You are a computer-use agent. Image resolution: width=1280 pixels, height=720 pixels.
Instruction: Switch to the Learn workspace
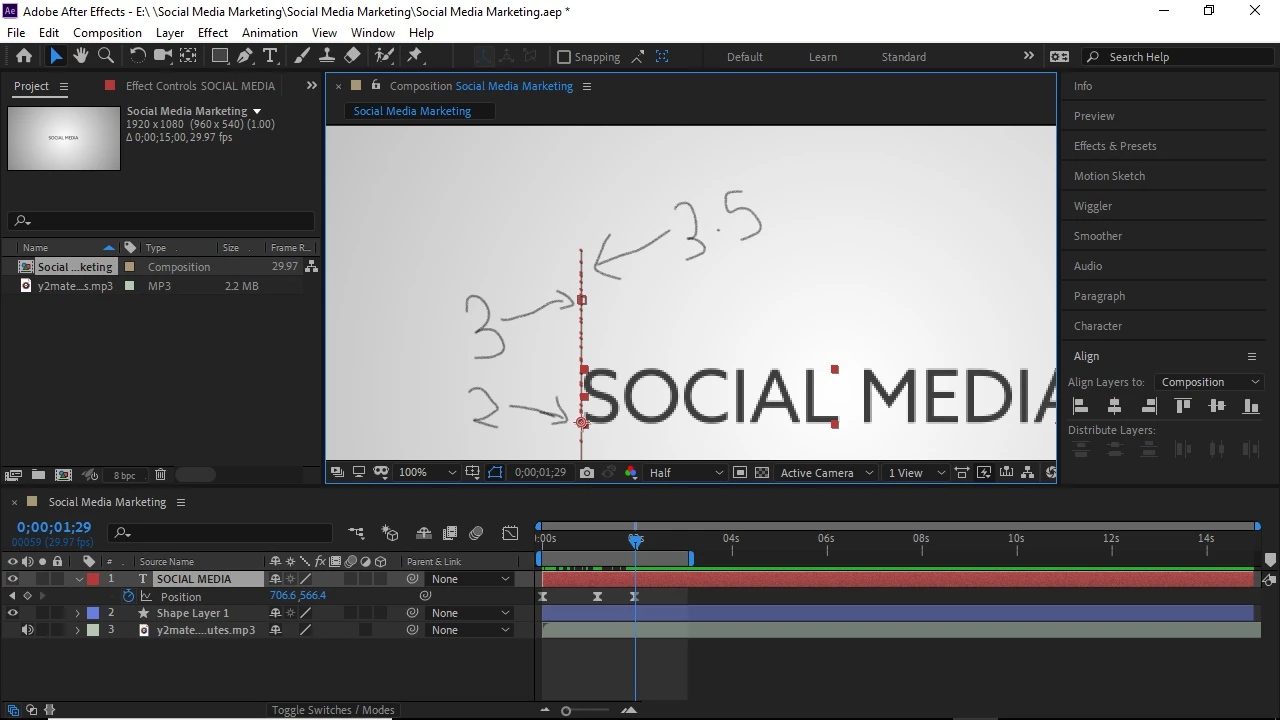pyautogui.click(x=823, y=57)
